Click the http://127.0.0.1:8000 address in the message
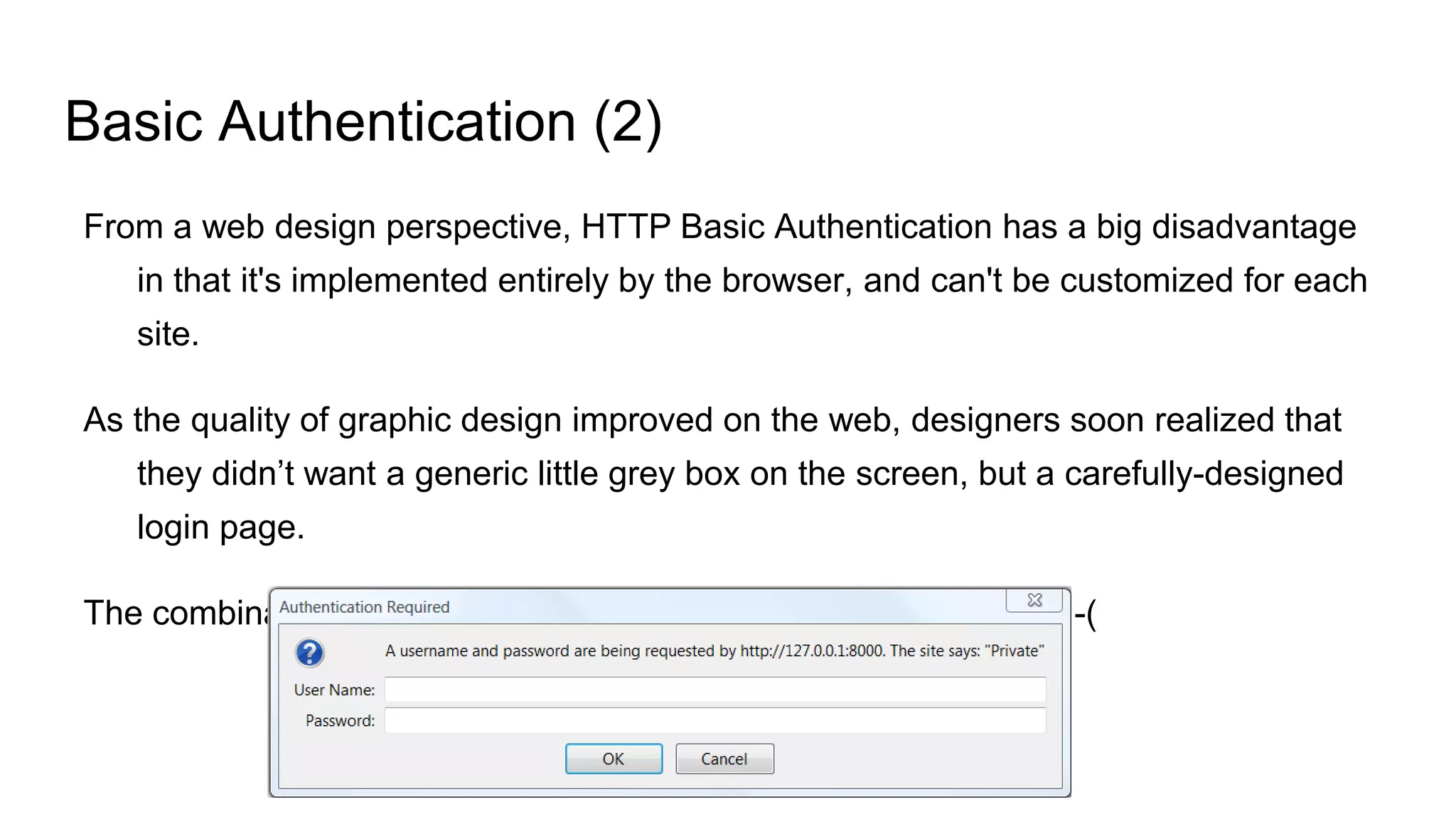Image resolution: width=1456 pixels, height=819 pixels. click(x=812, y=651)
